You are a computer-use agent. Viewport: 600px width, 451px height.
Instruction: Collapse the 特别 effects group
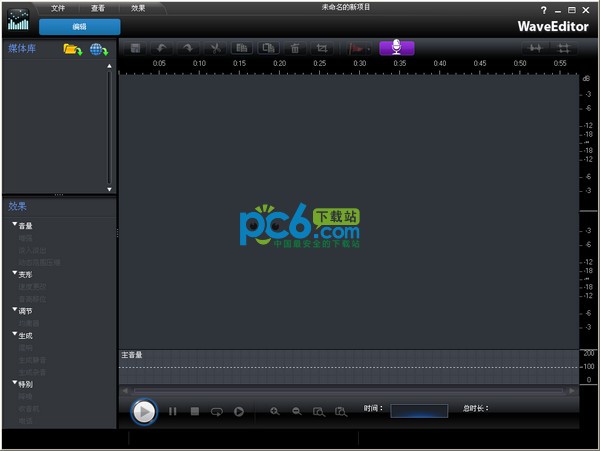15,383
